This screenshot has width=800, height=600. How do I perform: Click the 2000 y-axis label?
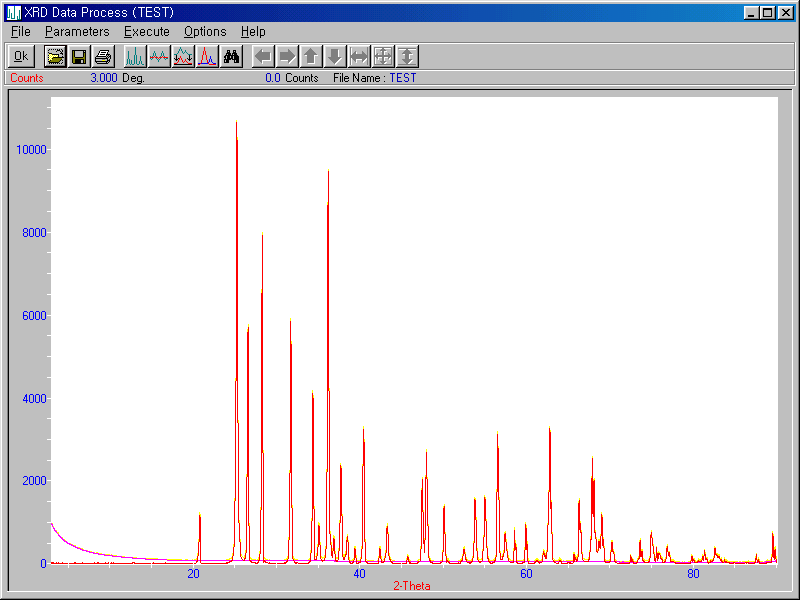coord(34,481)
